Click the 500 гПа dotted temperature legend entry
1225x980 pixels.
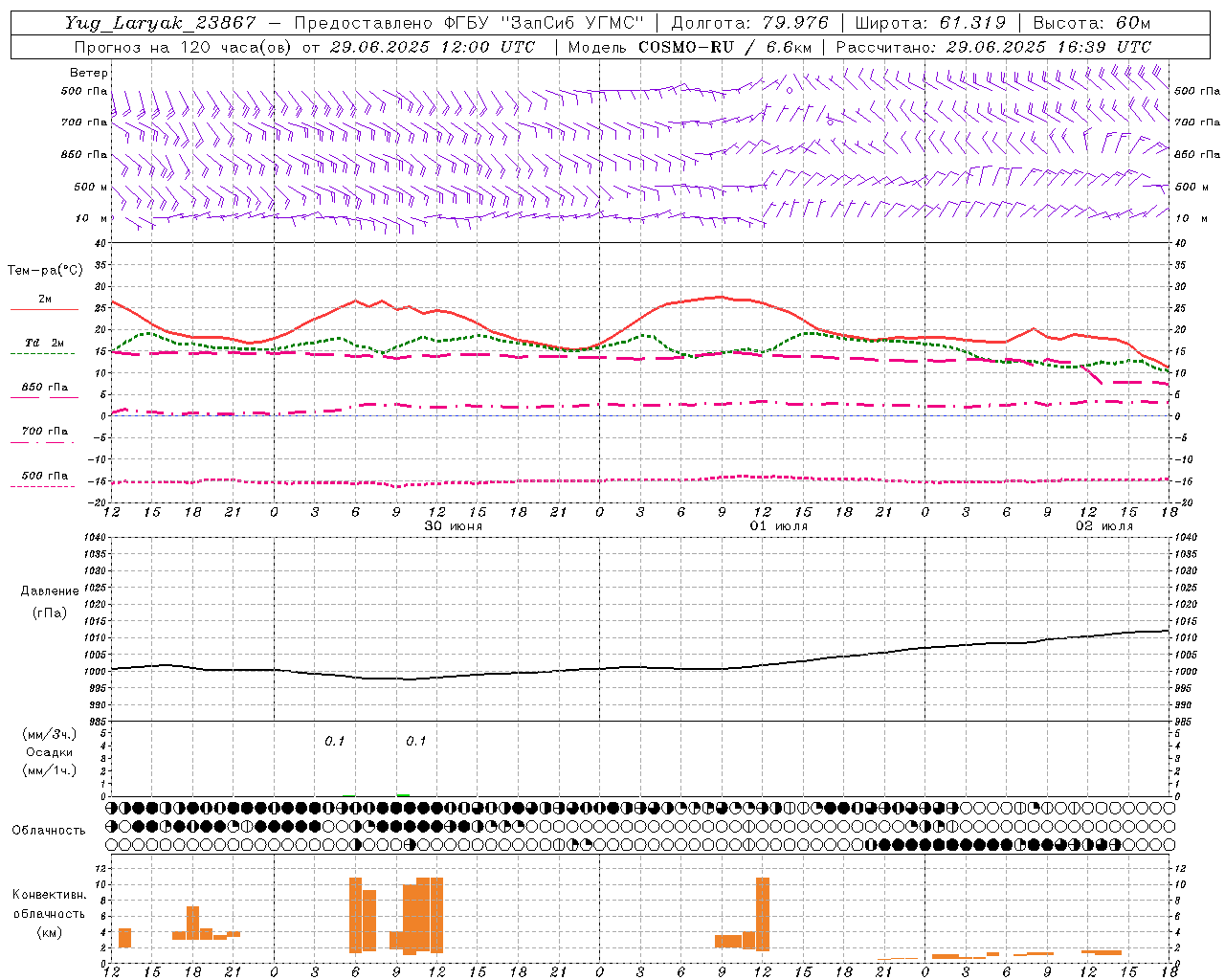tap(44, 479)
